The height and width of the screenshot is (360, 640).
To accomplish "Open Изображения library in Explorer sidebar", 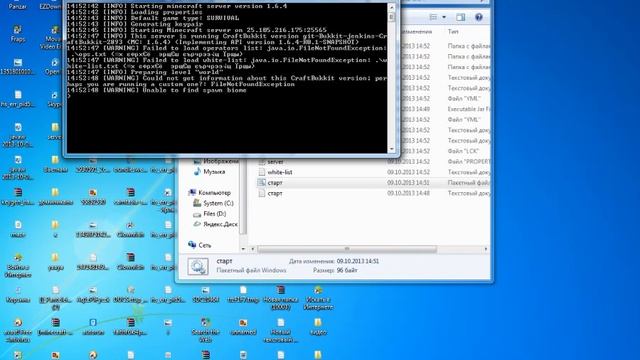I will pyautogui.click(x=220, y=162).
